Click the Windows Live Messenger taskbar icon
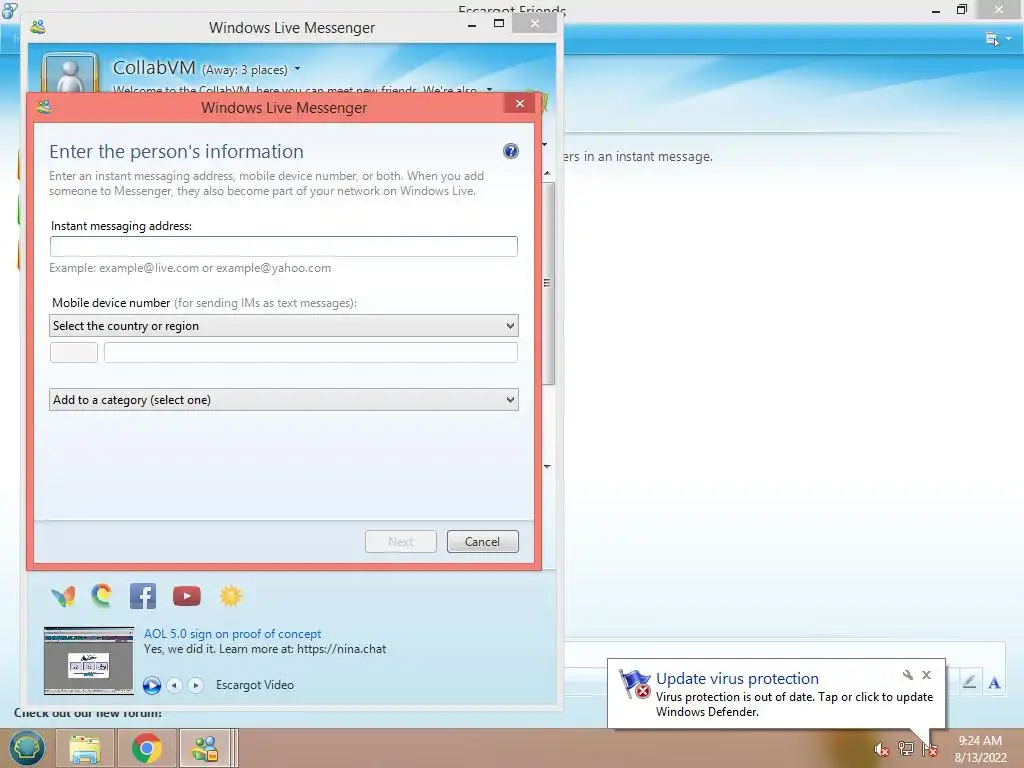 [x=205, y=748]
